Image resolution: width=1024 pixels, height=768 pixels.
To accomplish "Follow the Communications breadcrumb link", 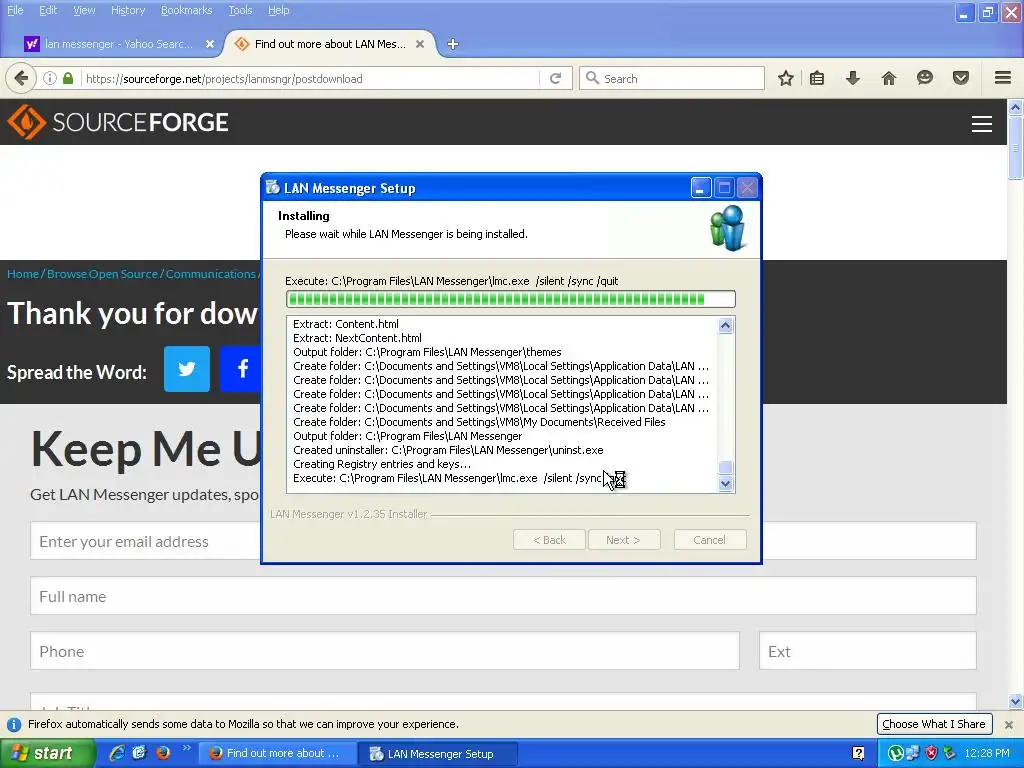I will coord(210,274).
